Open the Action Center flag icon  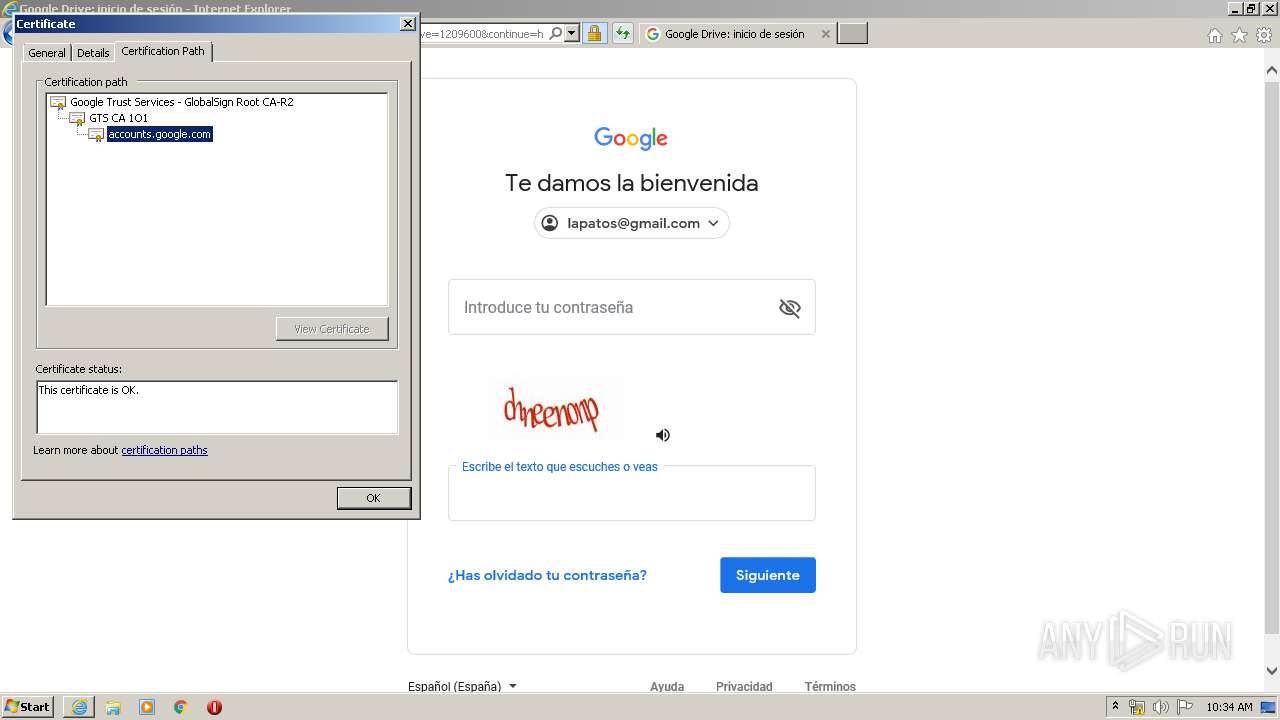[1185, 707]
